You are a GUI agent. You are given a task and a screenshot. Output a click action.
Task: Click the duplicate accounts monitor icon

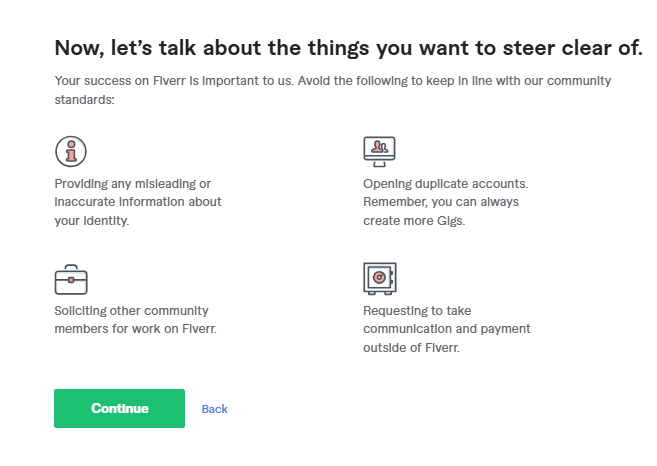tap(379, 150)
